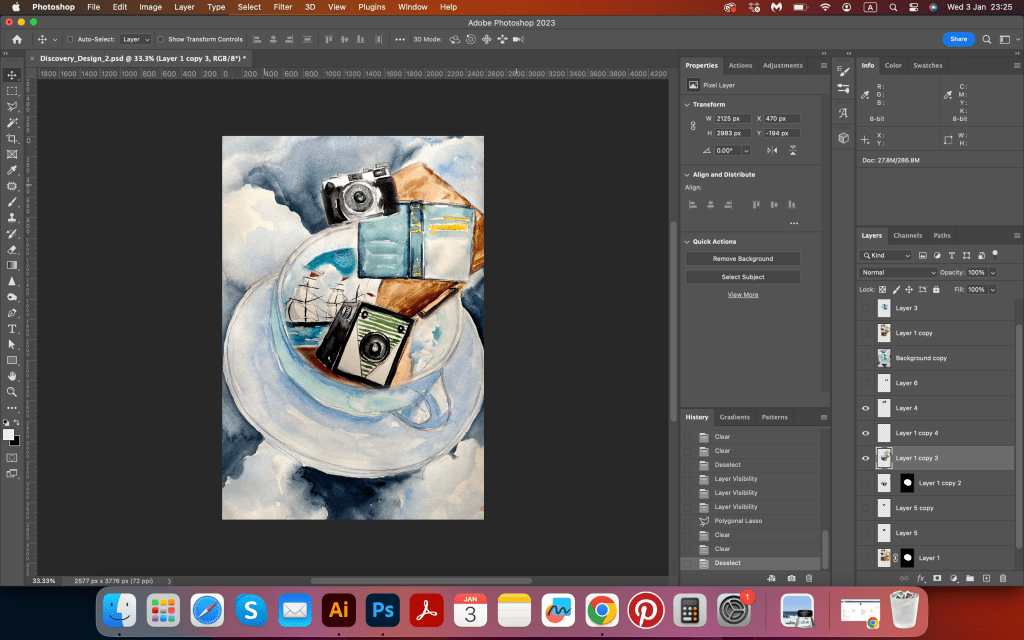Activate the Zoom tool
This screenshot has width=1024, height=640.
click(x=12, y=391)
